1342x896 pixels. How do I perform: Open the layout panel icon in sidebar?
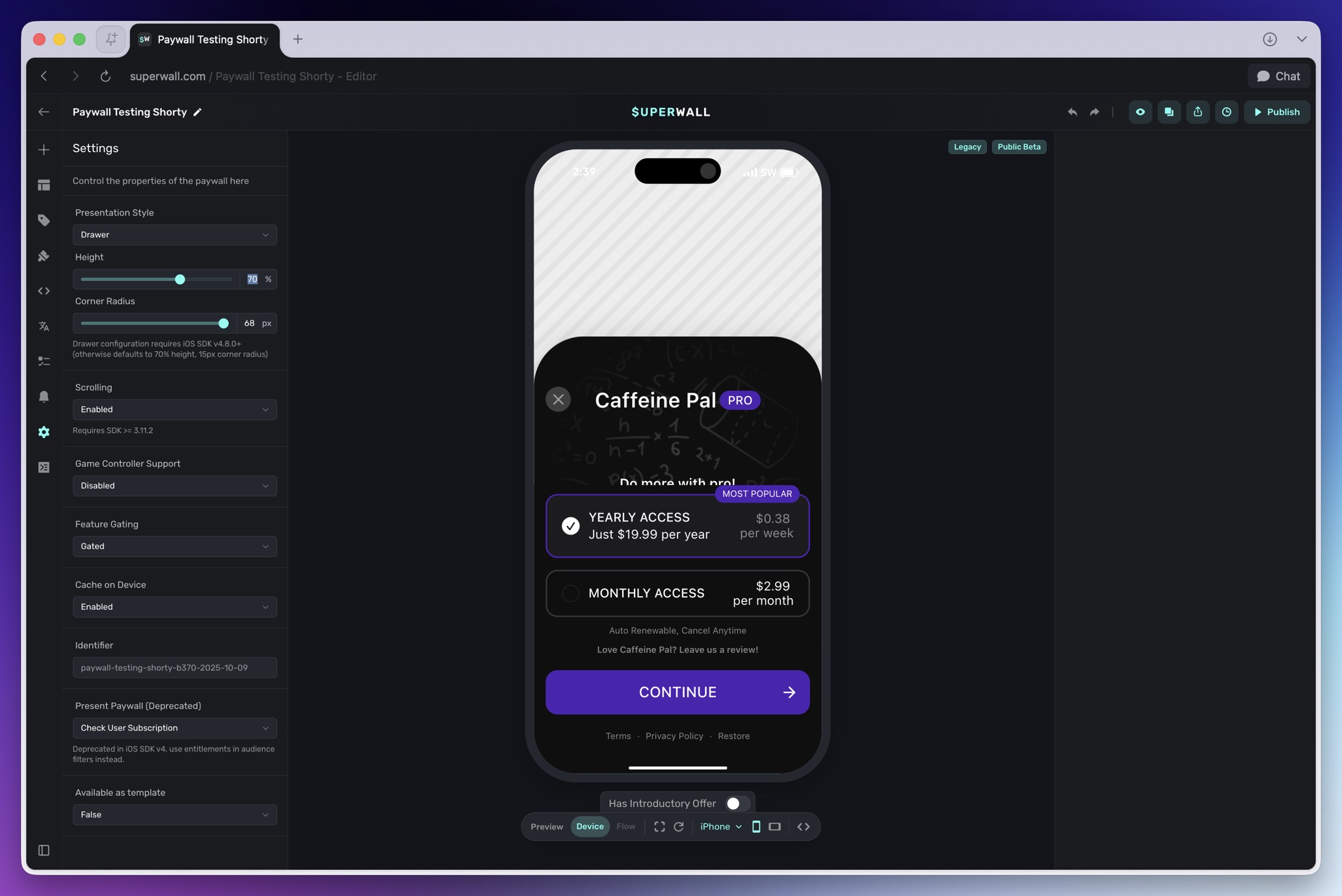click(x=44, y=185)
